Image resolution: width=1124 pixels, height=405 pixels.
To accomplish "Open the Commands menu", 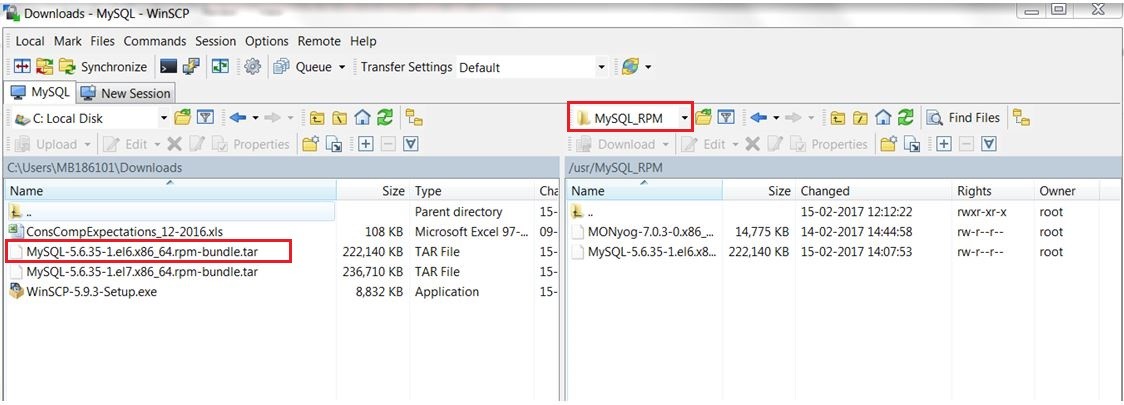I will 154,41.
